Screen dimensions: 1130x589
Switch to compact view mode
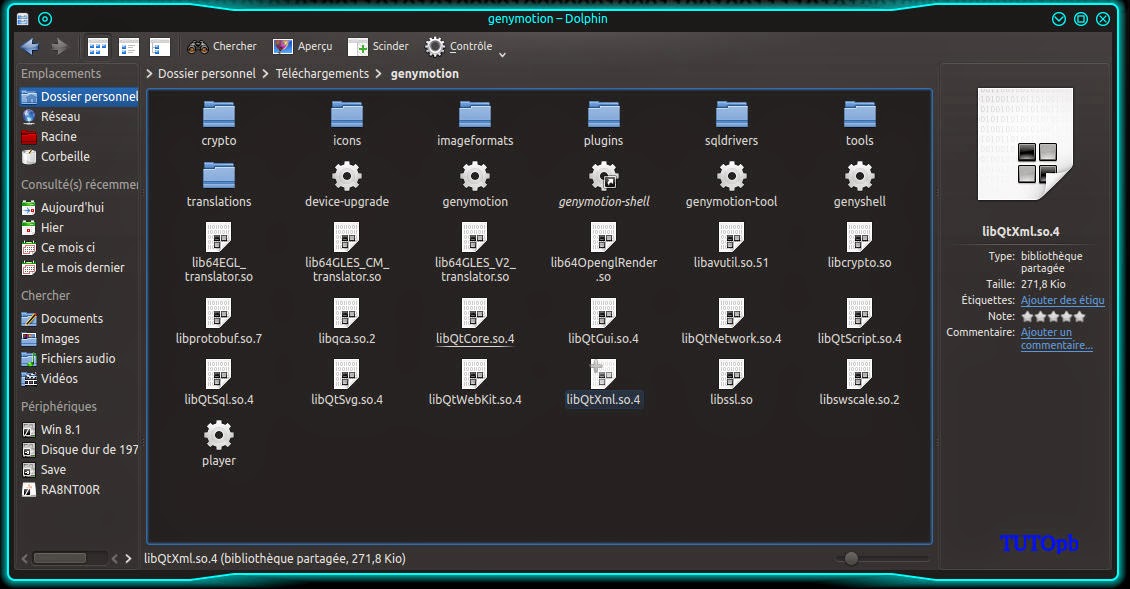tap(128, 48)
